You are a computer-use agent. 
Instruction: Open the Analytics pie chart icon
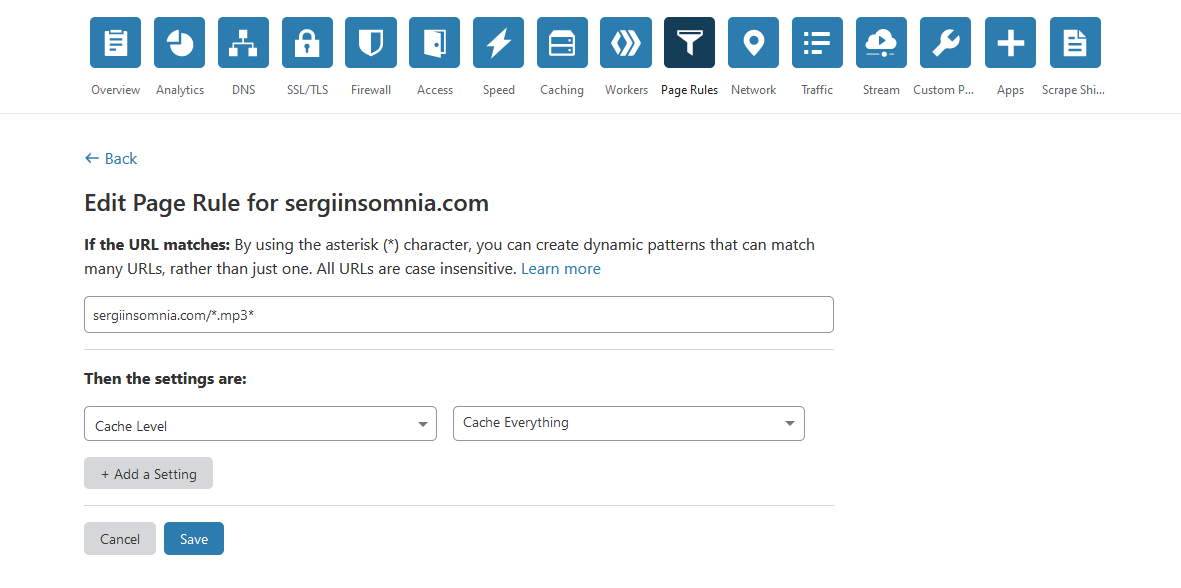coord(180,43)
